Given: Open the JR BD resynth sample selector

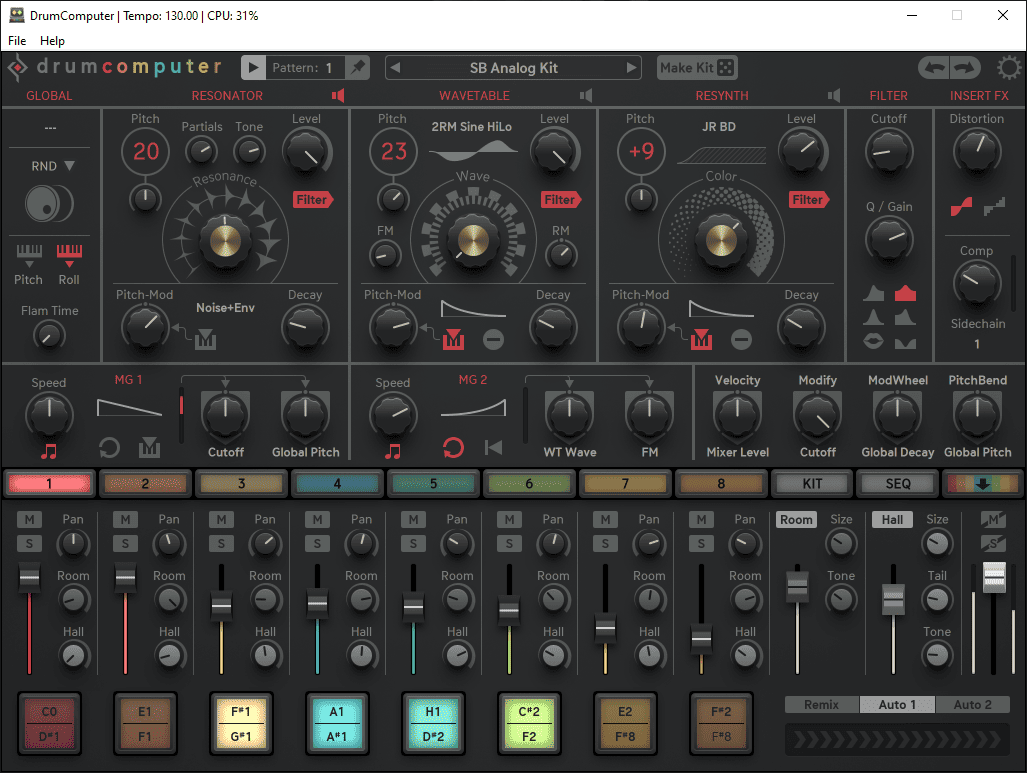Looking at the screenshot, I should (x=719, y=127).
